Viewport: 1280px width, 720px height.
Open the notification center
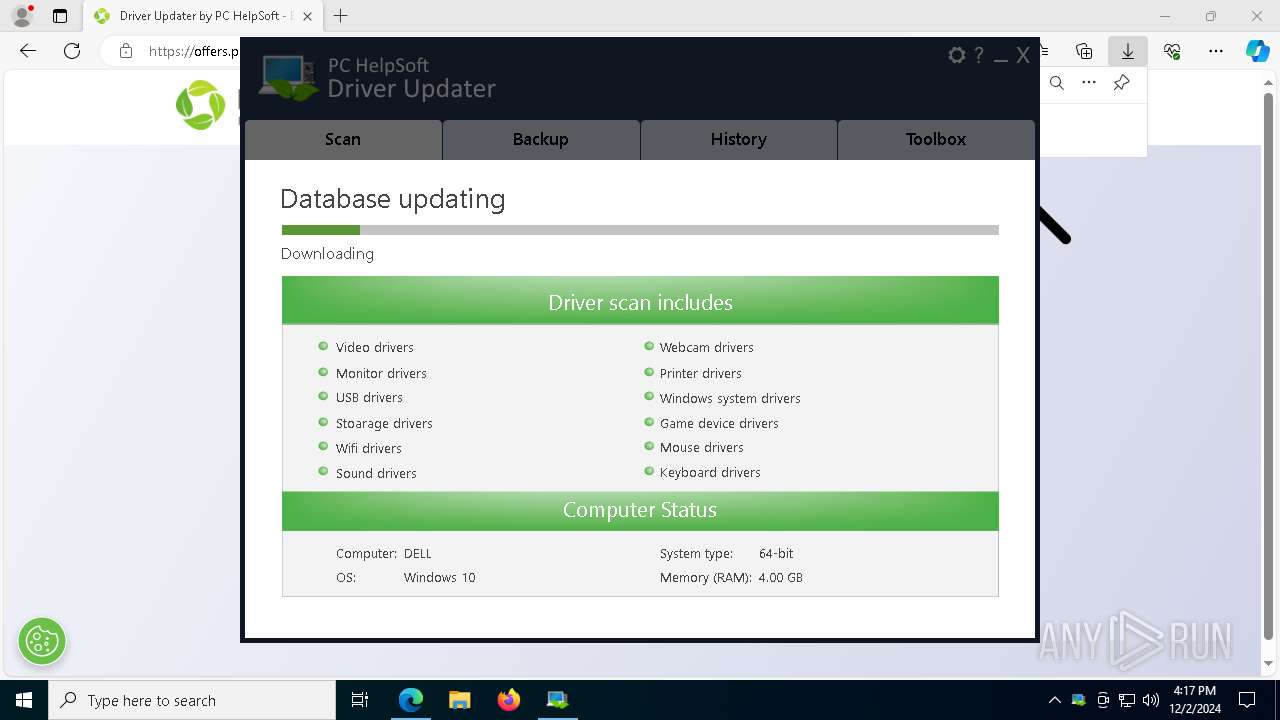1247,700
